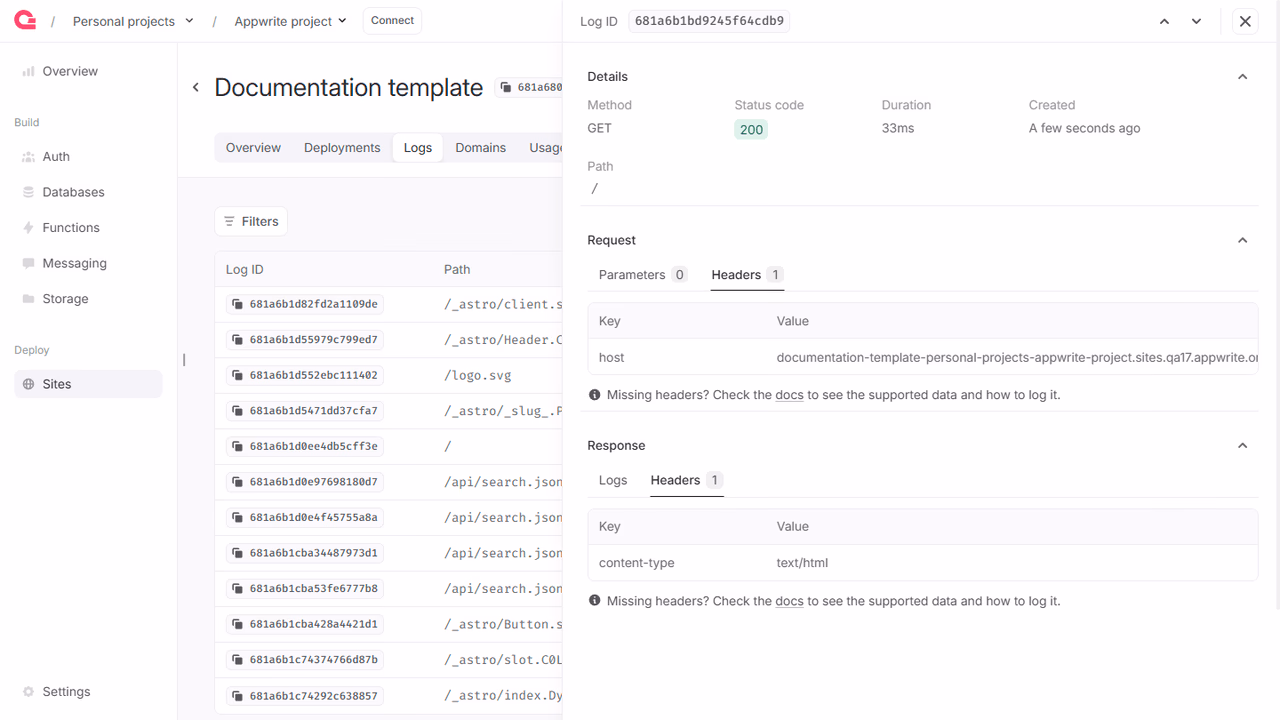Copy log ID 681a6b1d5471dd37cfa7

[x=304, y=411]
